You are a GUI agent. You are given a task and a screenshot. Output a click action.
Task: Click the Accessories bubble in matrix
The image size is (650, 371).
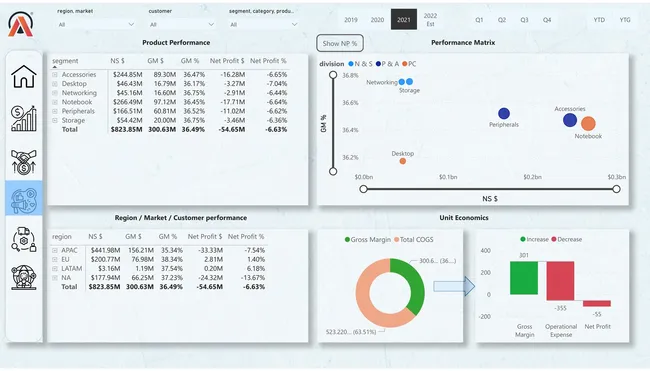coord(570,120)
